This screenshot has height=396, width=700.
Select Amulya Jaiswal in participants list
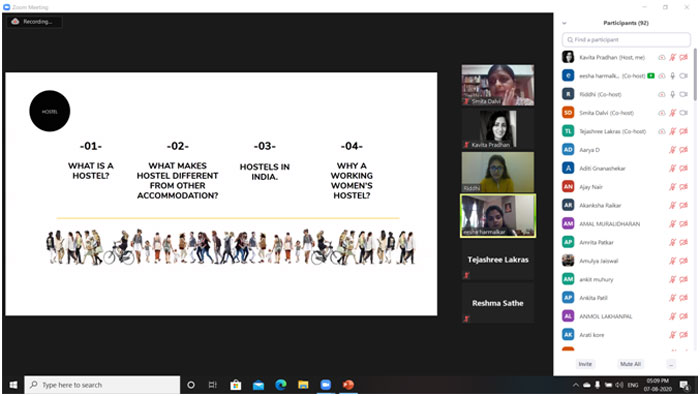626,261
